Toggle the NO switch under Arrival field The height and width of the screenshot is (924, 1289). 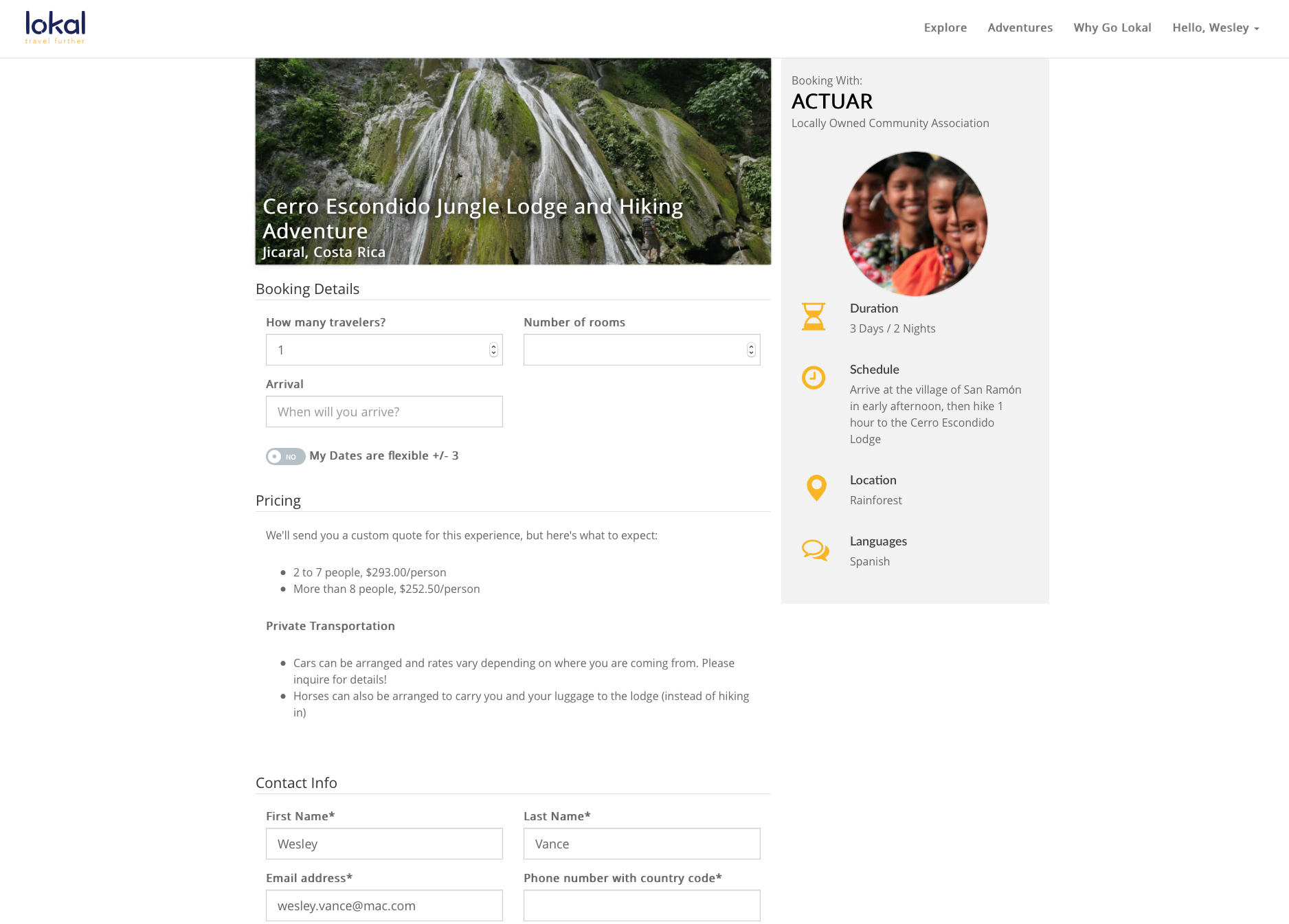[284, 456]
